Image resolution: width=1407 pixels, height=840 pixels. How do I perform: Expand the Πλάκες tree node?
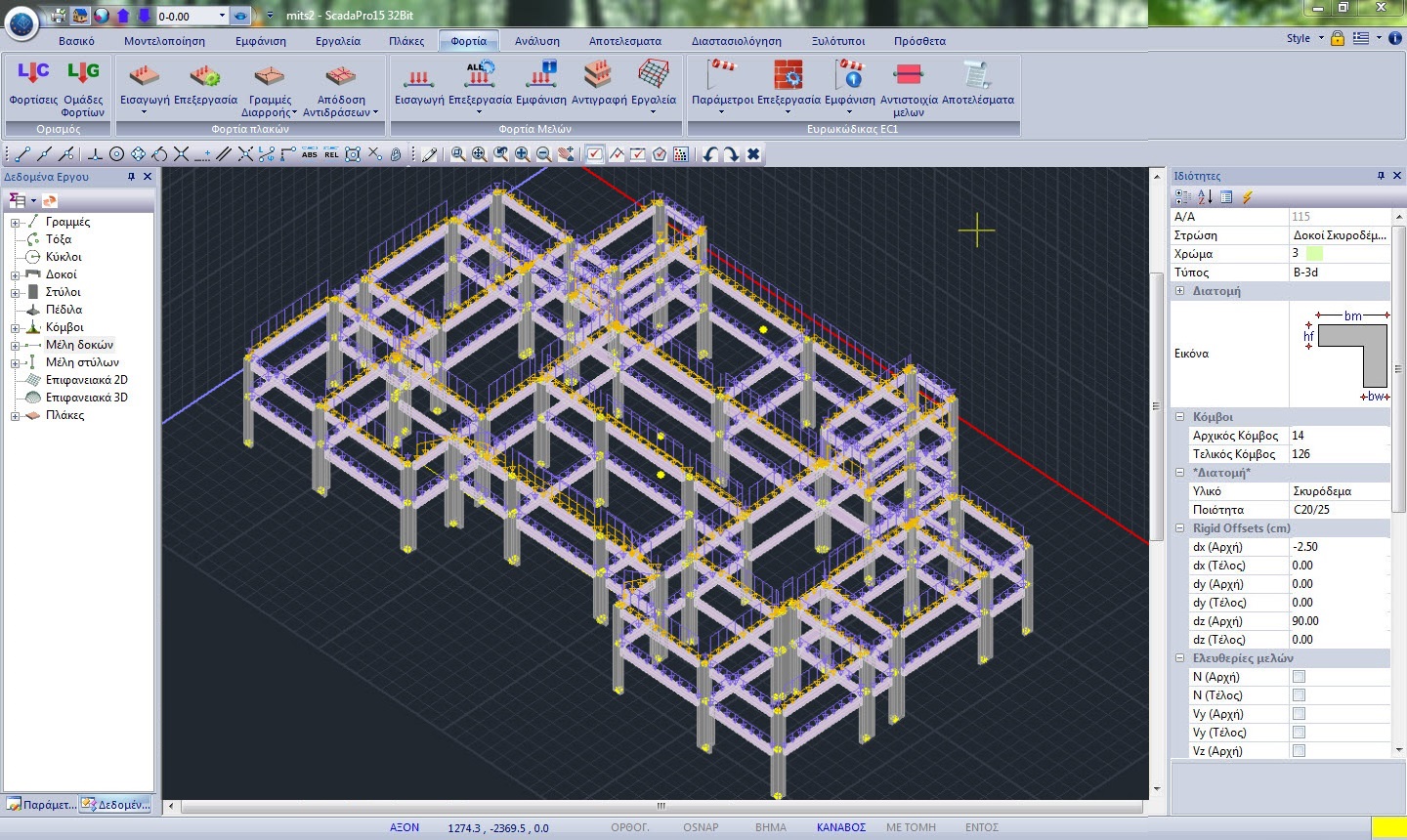point(16,416)
